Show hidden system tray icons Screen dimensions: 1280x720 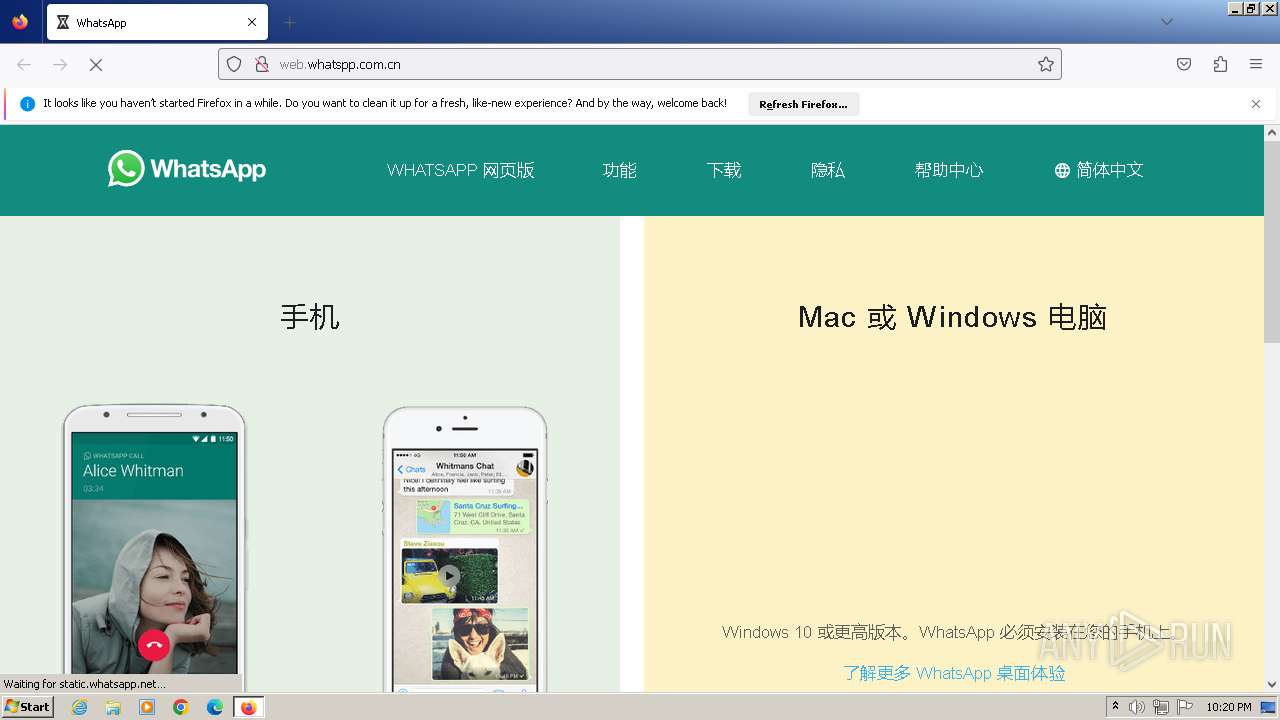(1115, 707)
